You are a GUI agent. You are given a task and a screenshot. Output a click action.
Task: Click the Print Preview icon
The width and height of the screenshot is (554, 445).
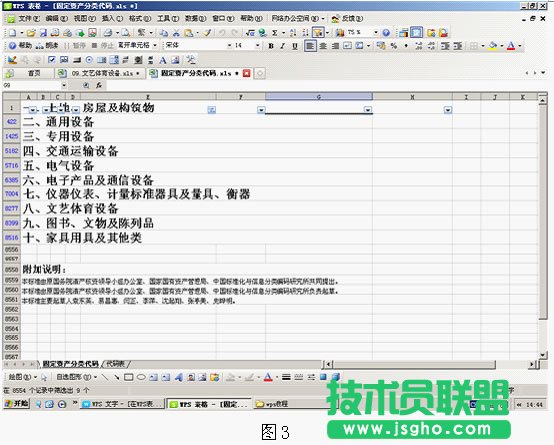pos(125,33)
